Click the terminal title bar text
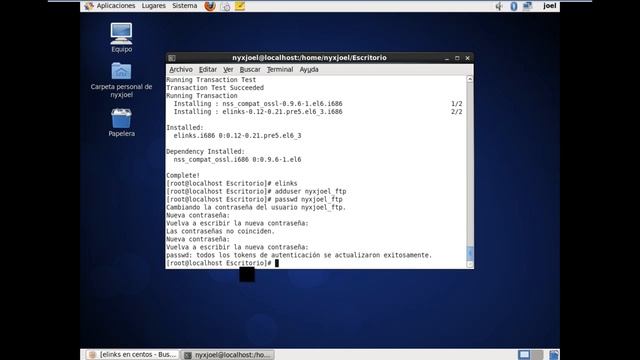640x360 pixels. (309, 58)
